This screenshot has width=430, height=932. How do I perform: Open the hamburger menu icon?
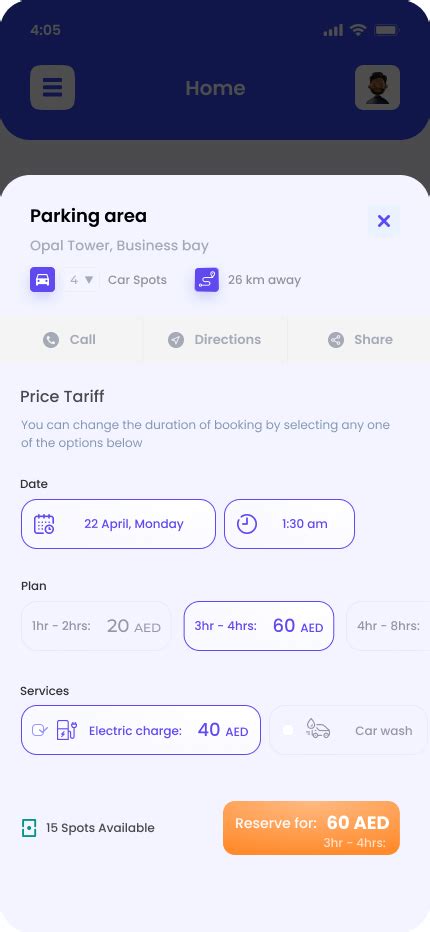coord(52,87)
